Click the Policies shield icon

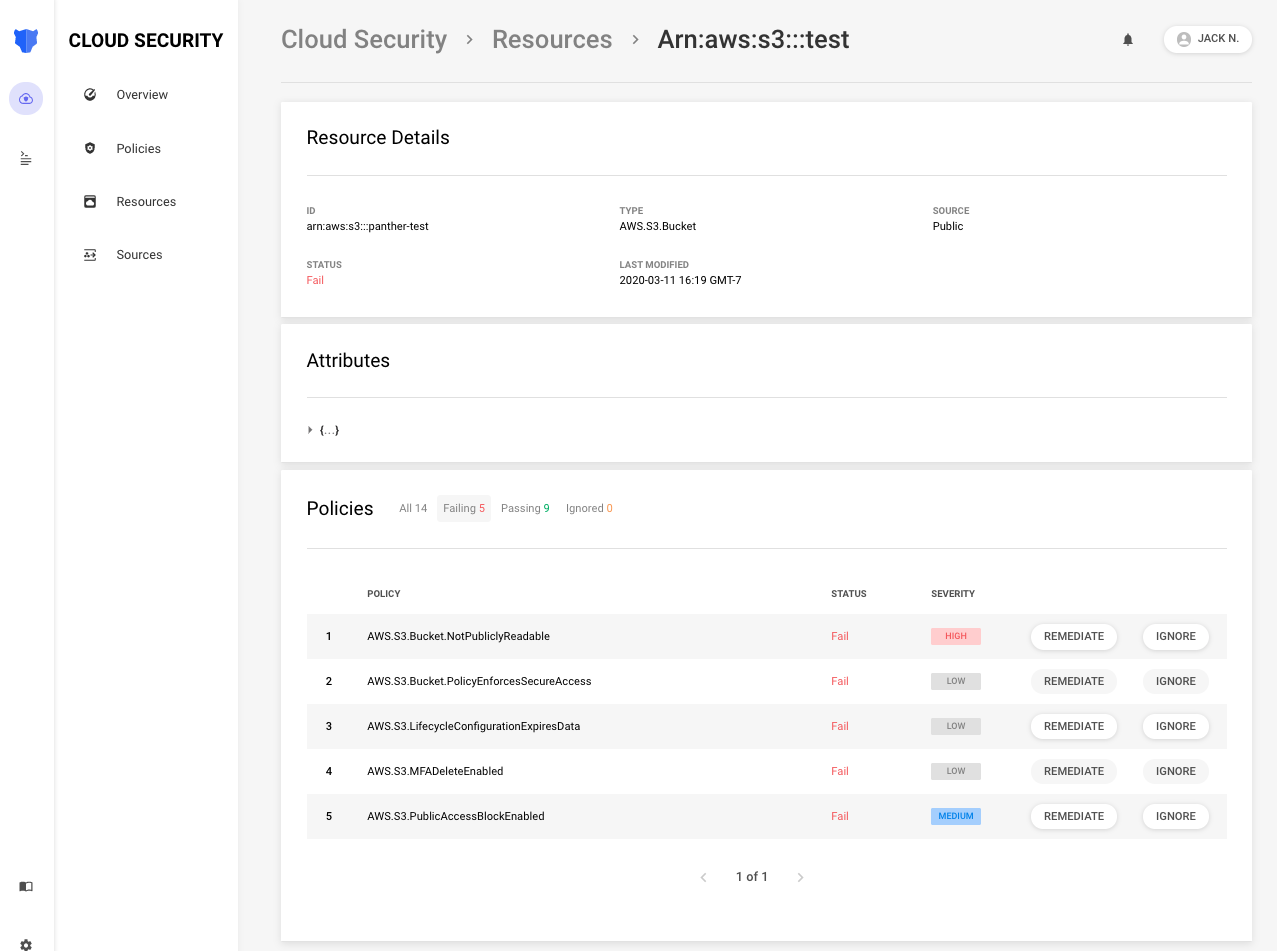click(x=90, y=148)
